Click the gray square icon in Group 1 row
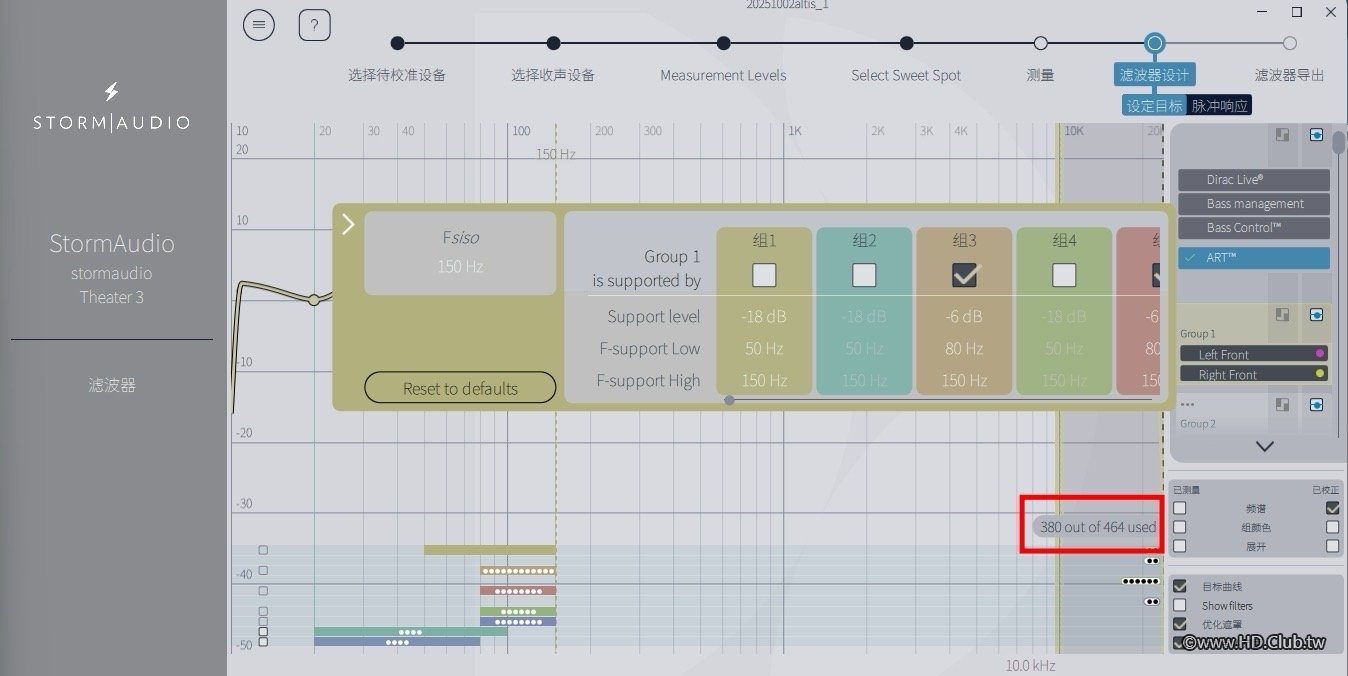 point(1283,315)
